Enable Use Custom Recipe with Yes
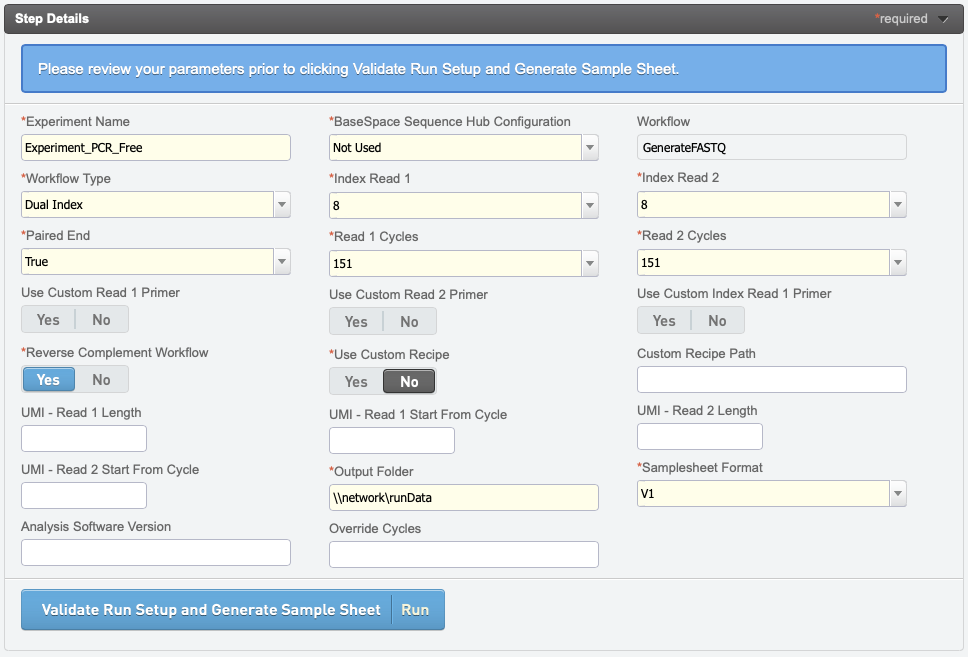Viewport: 968px width, 657px height. click(356, 382)
